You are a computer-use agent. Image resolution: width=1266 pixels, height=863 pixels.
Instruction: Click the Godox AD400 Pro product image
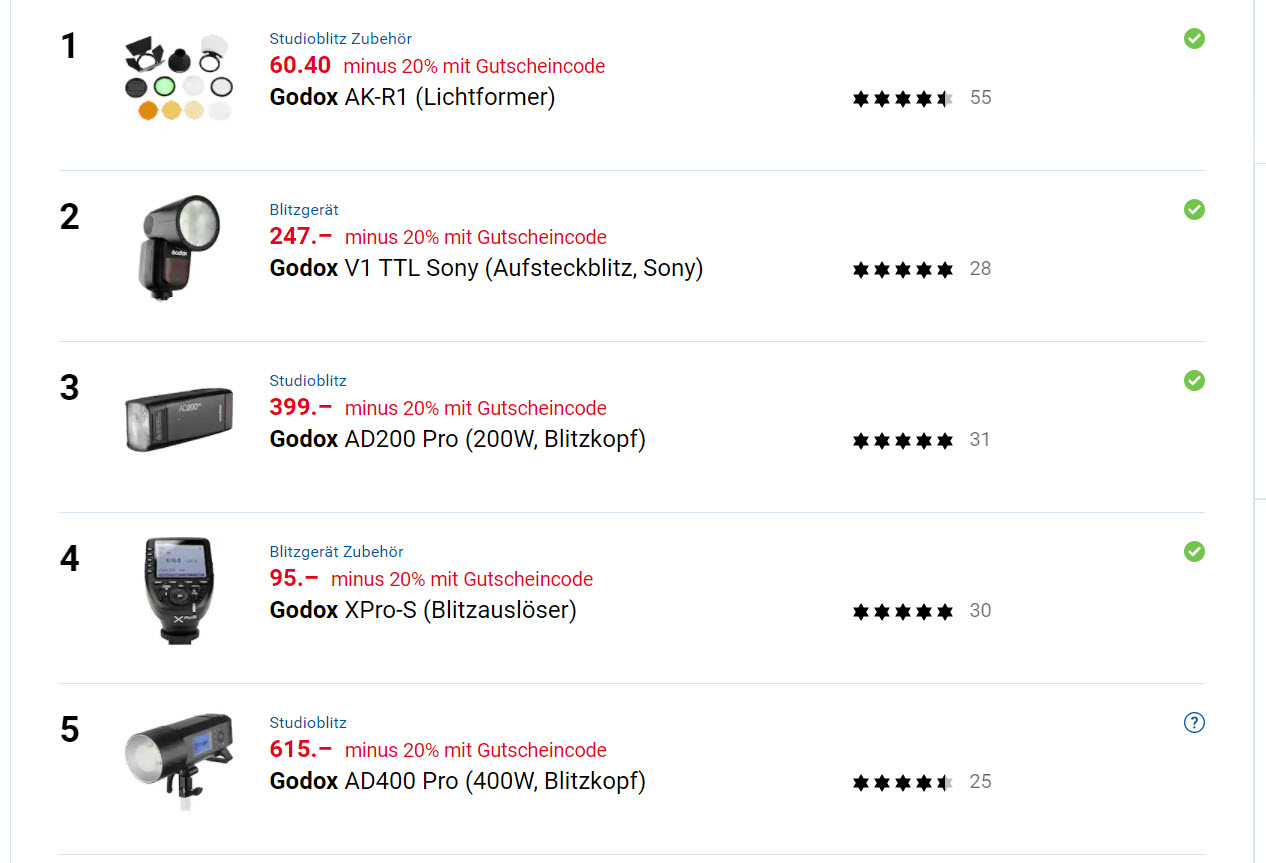(x=179, y=761)
